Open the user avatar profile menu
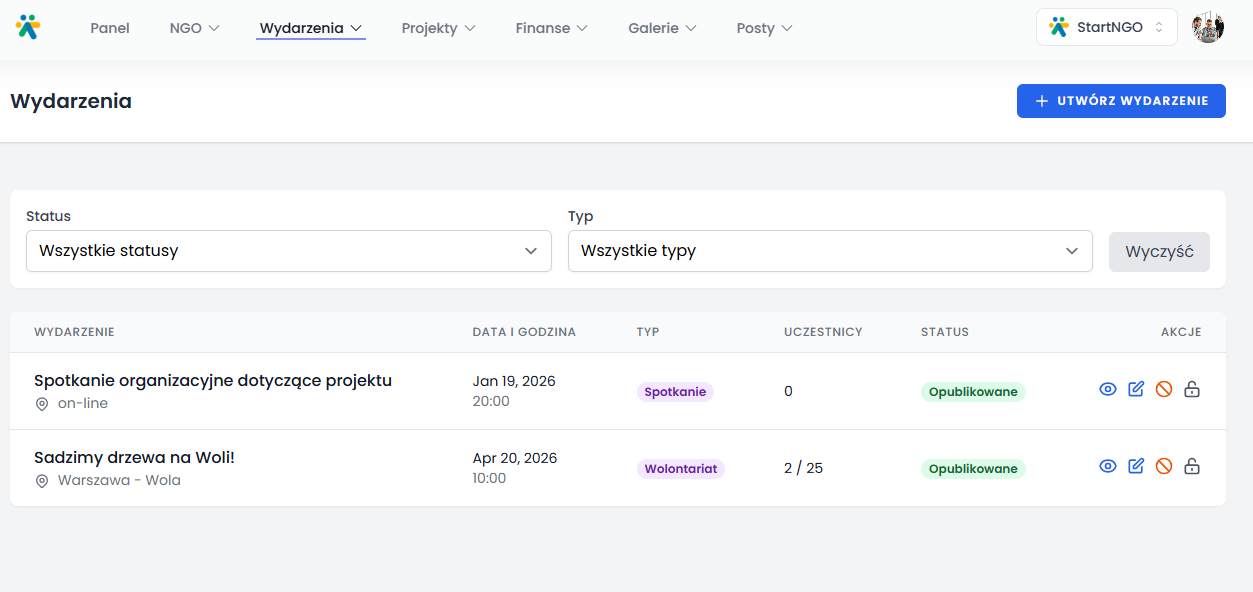 click(x=1208, y=27)
